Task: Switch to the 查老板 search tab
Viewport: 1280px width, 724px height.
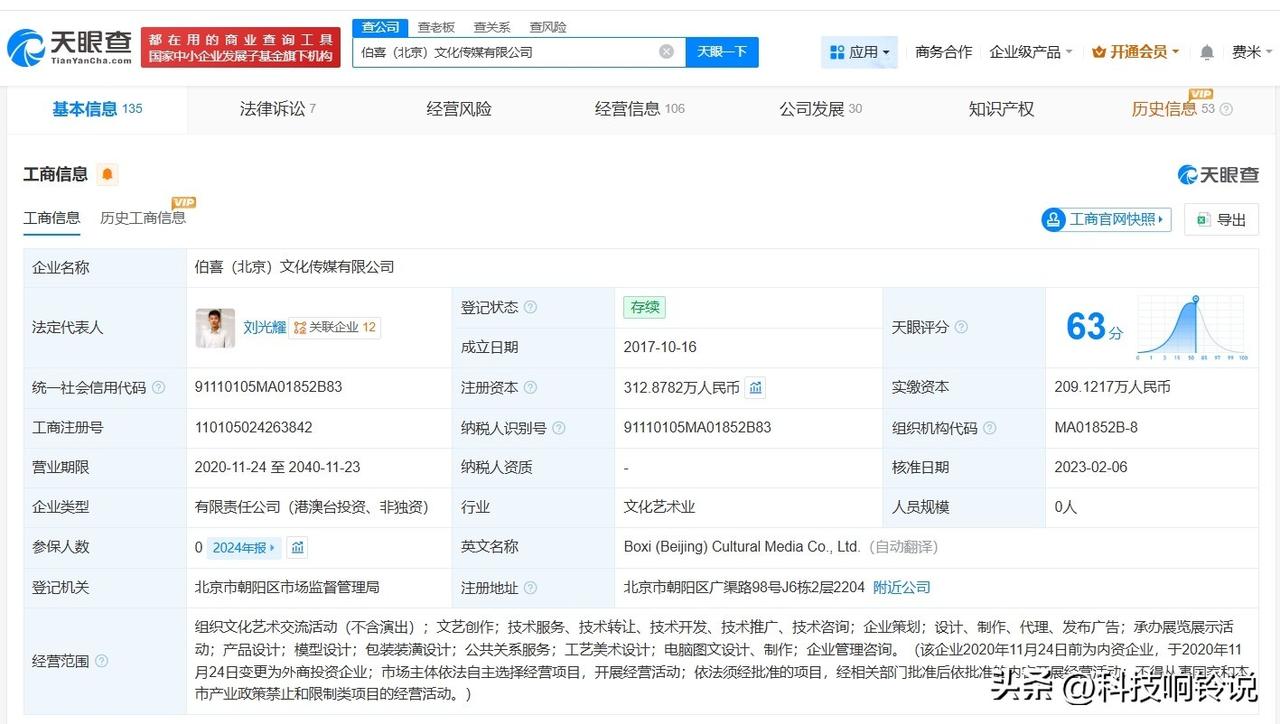Action: [436, 27]
